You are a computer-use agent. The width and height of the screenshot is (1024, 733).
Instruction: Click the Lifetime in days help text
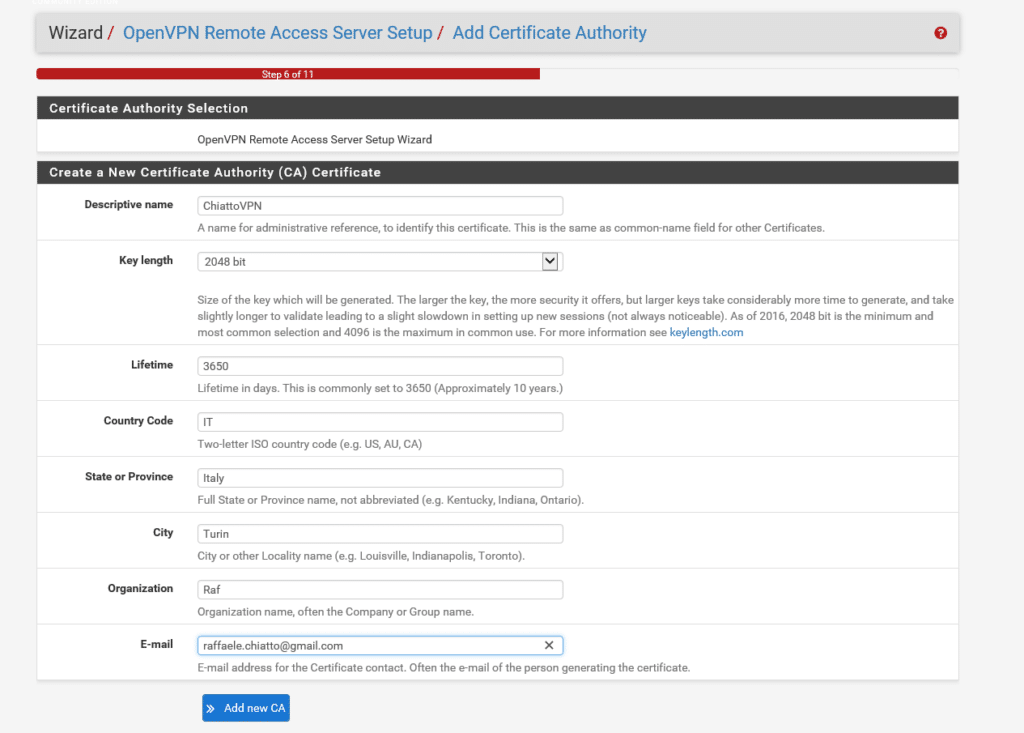[x=379, y=388]
